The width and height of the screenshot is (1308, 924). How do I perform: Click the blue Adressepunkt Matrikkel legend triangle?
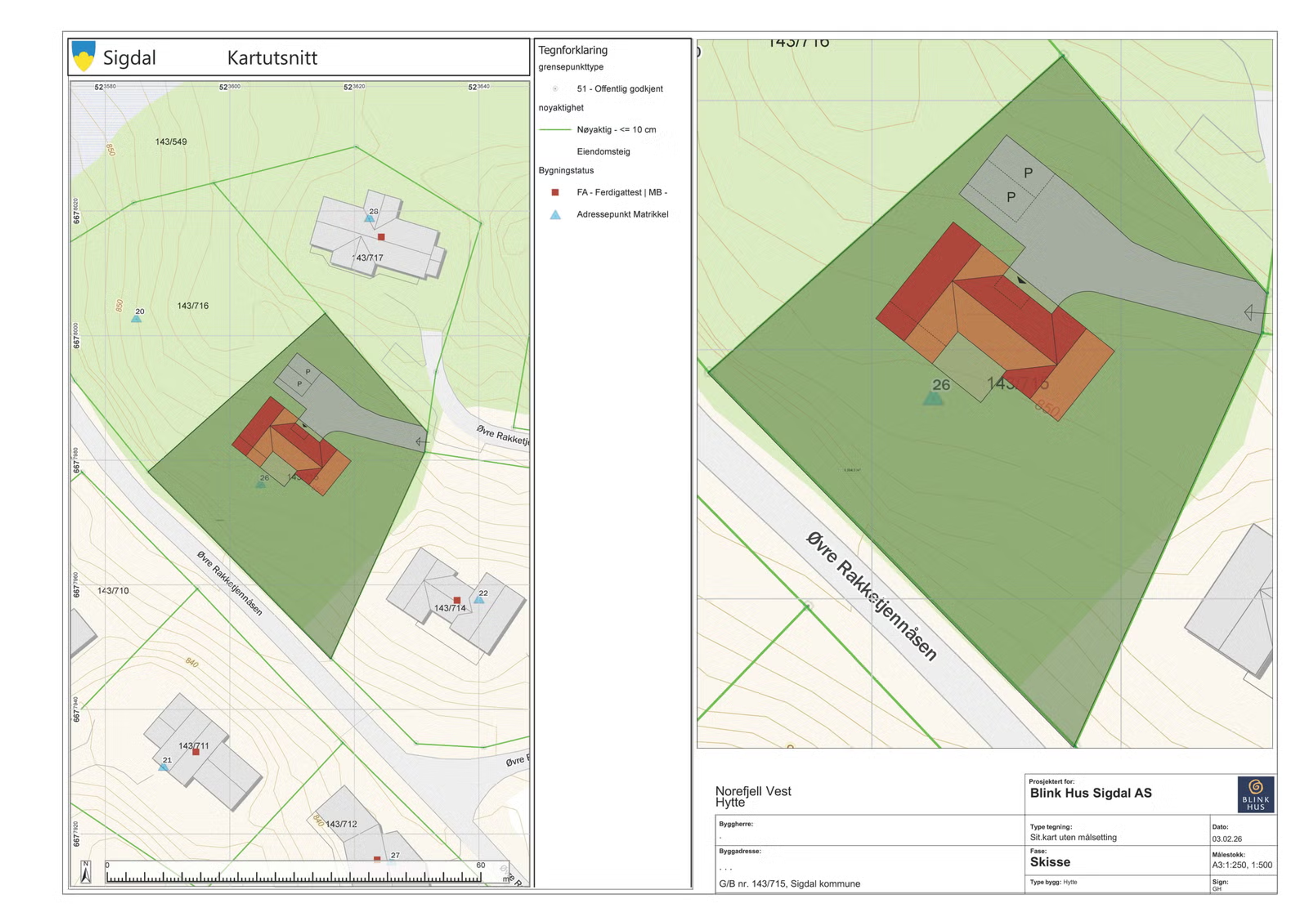(555, 214)
